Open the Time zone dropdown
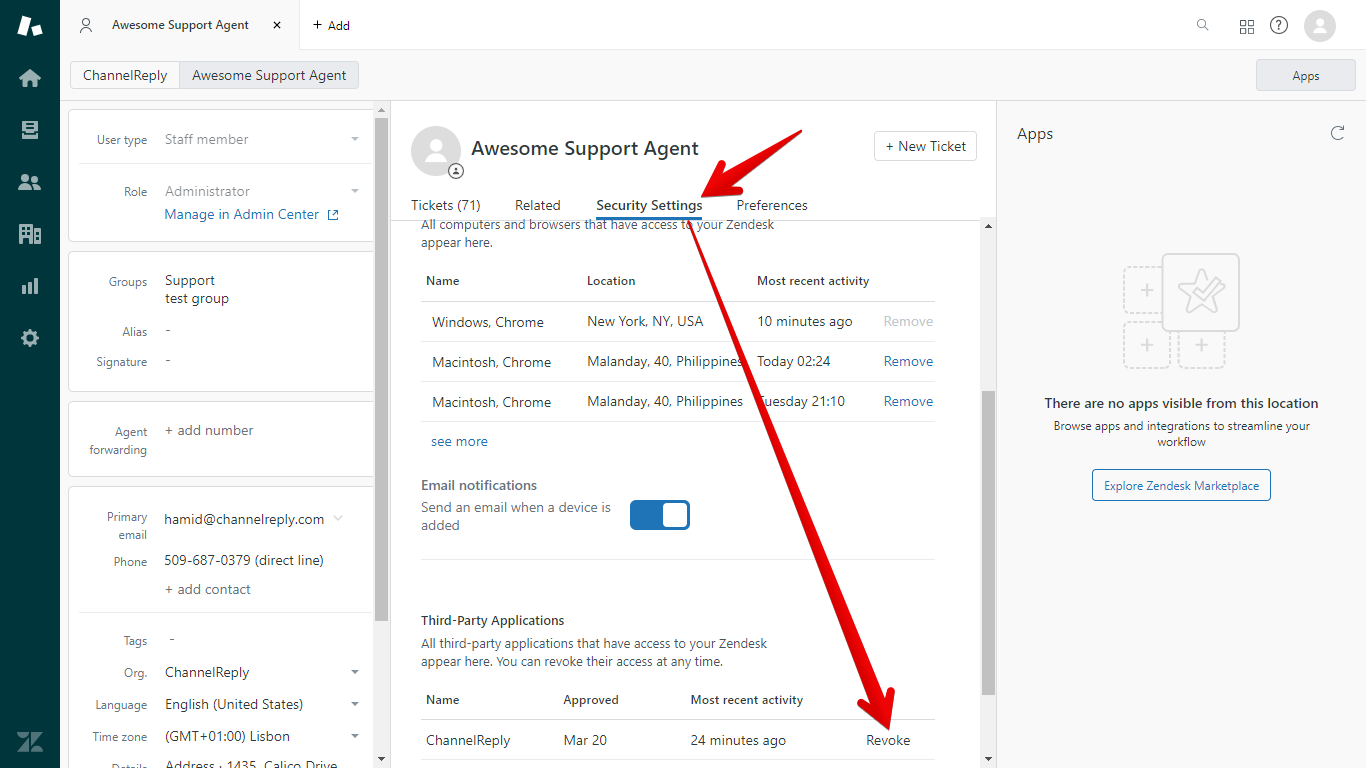 pos(355,736)
